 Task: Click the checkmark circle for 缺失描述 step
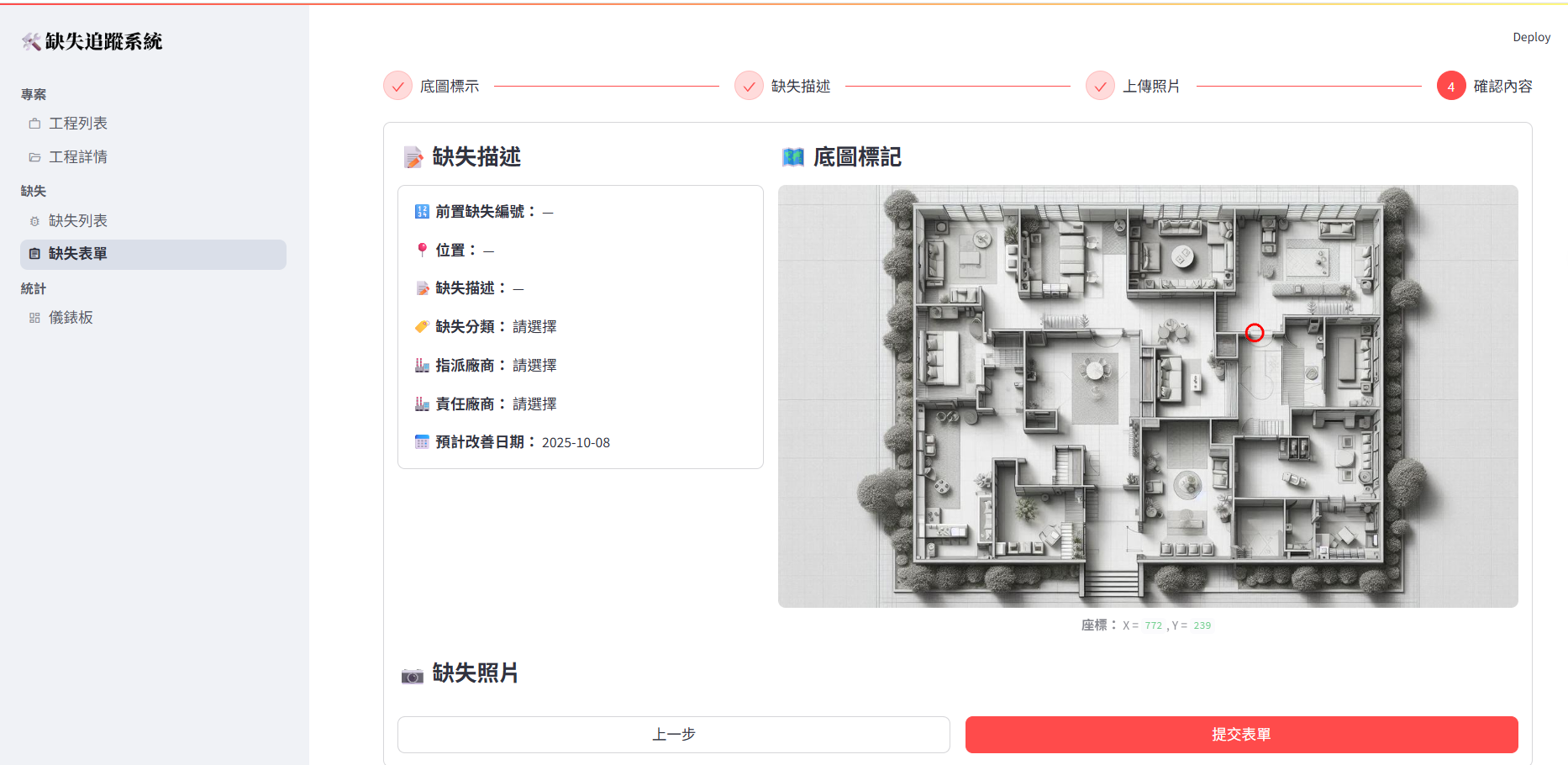tap(749, 86)
